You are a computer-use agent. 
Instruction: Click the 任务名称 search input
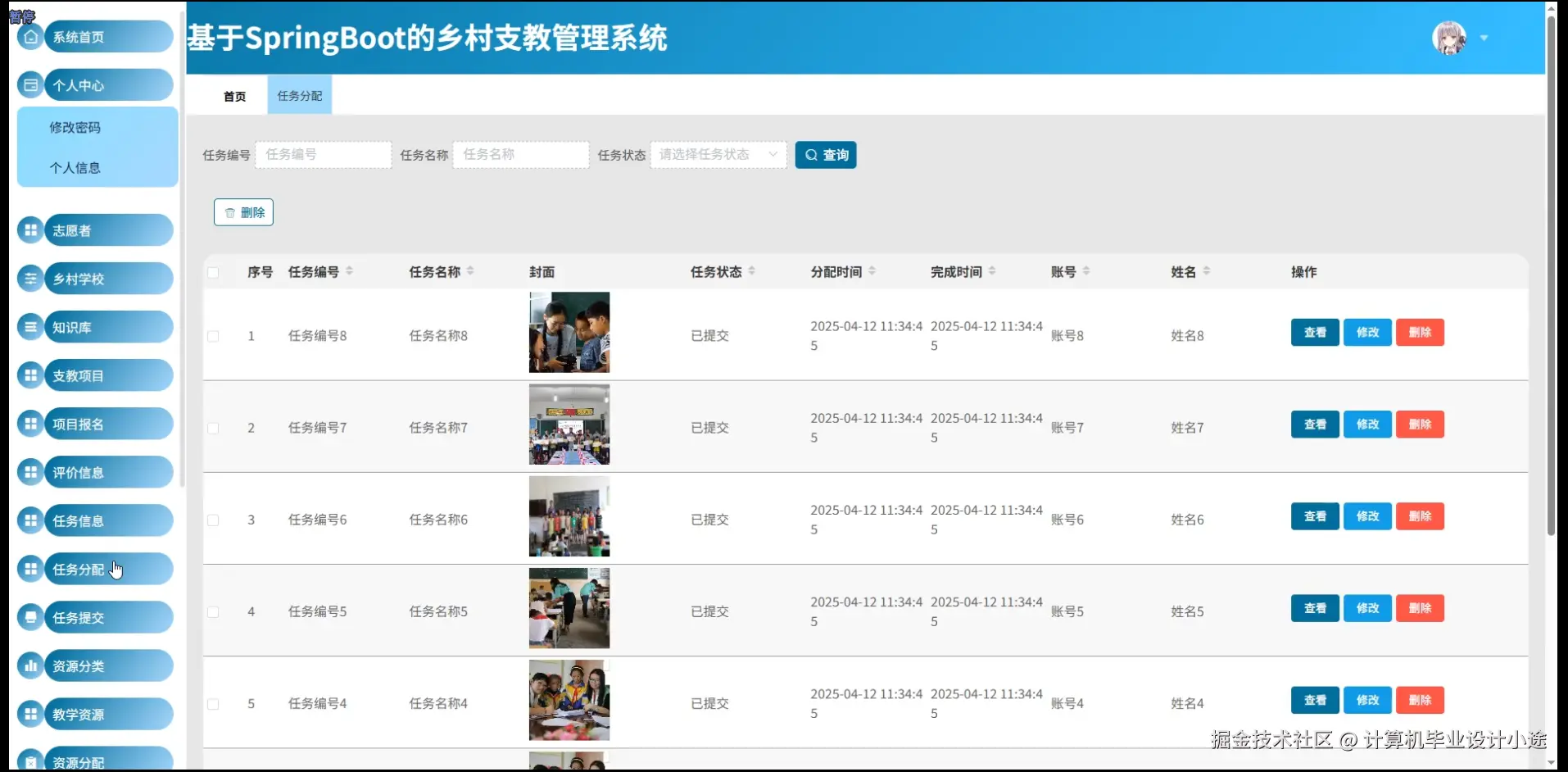coord(521,155)
